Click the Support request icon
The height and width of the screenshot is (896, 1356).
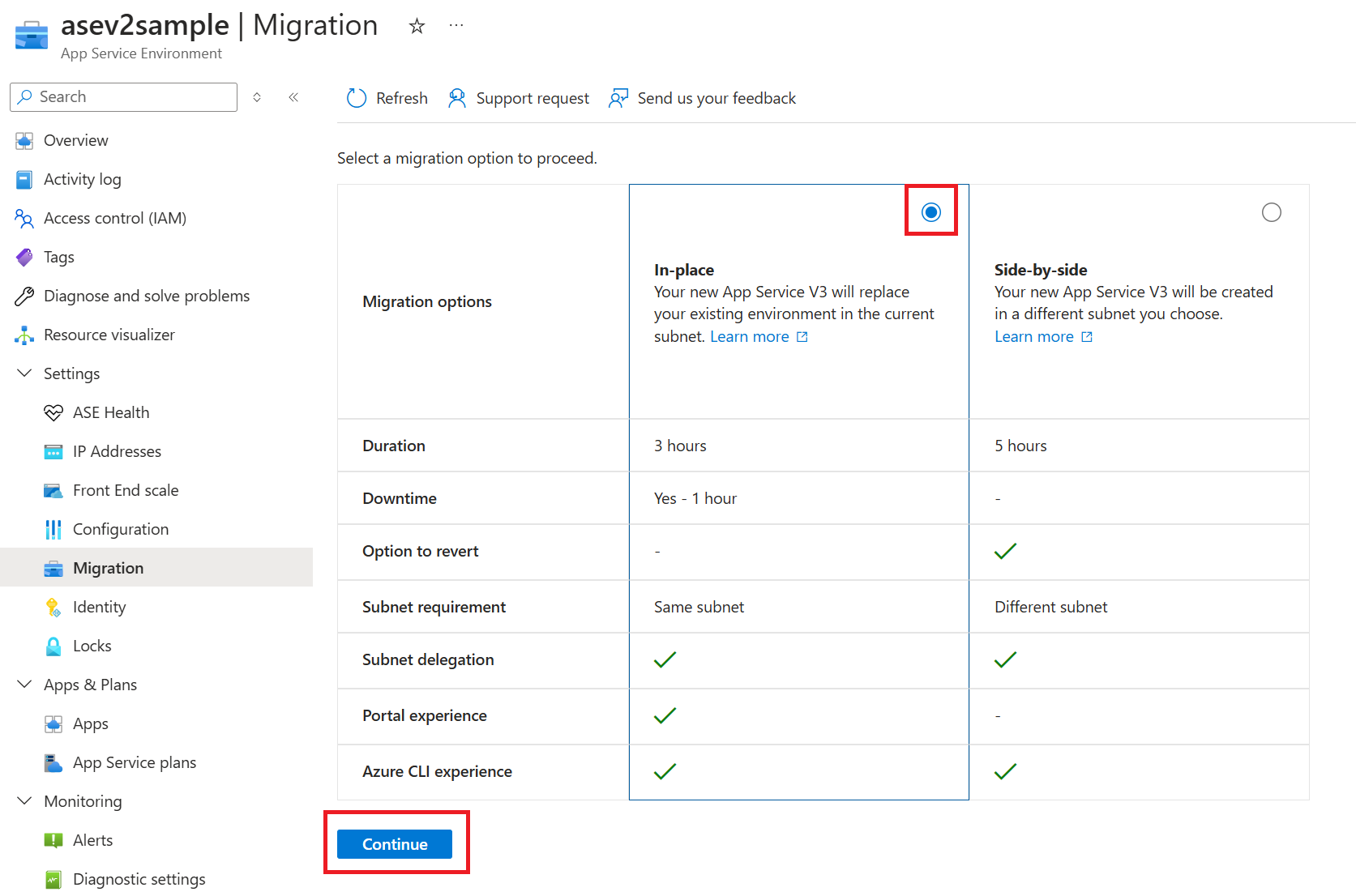pyautogui.click(x=457, y=98)
